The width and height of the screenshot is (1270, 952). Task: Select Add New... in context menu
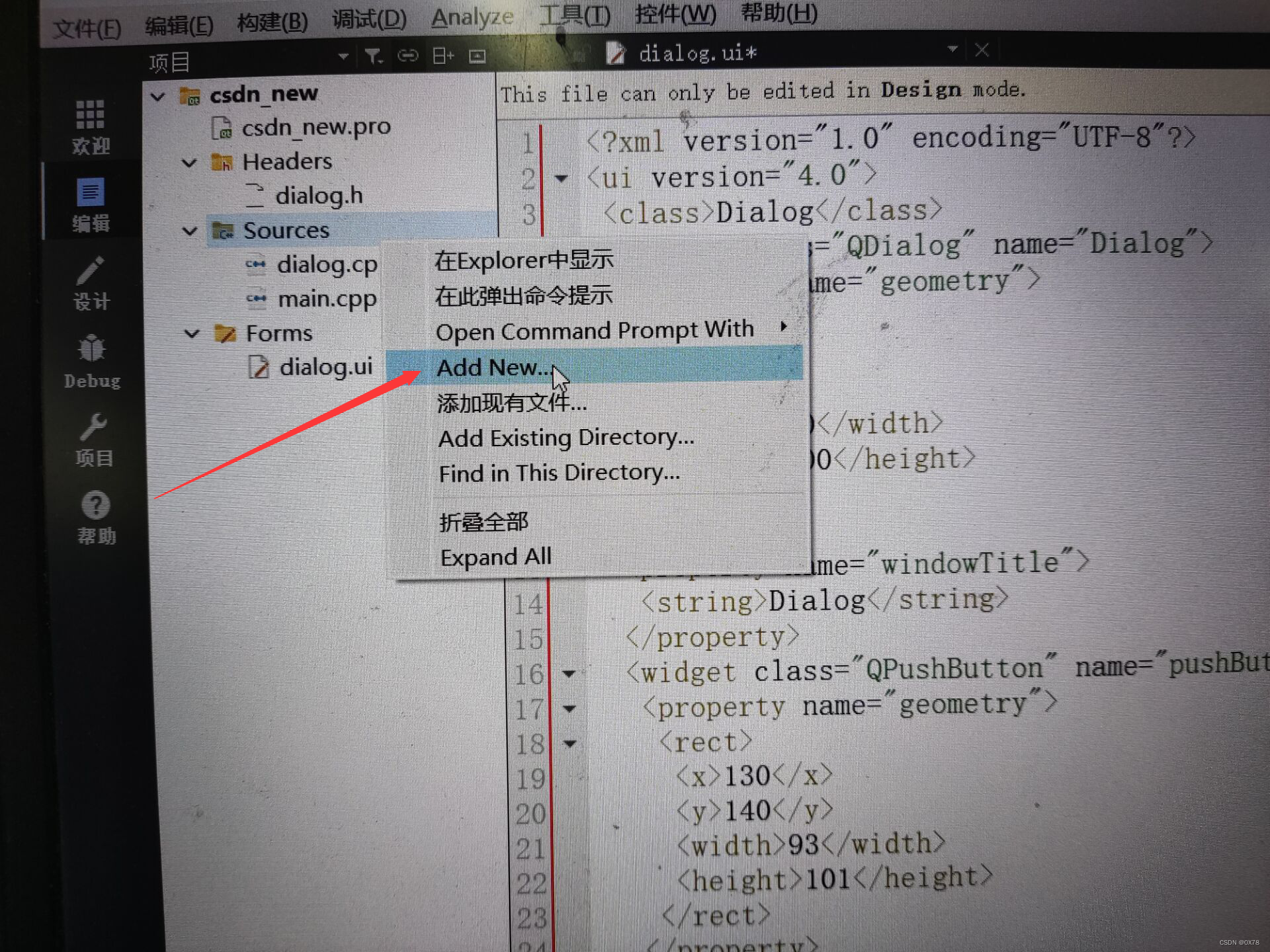(493, 368)
